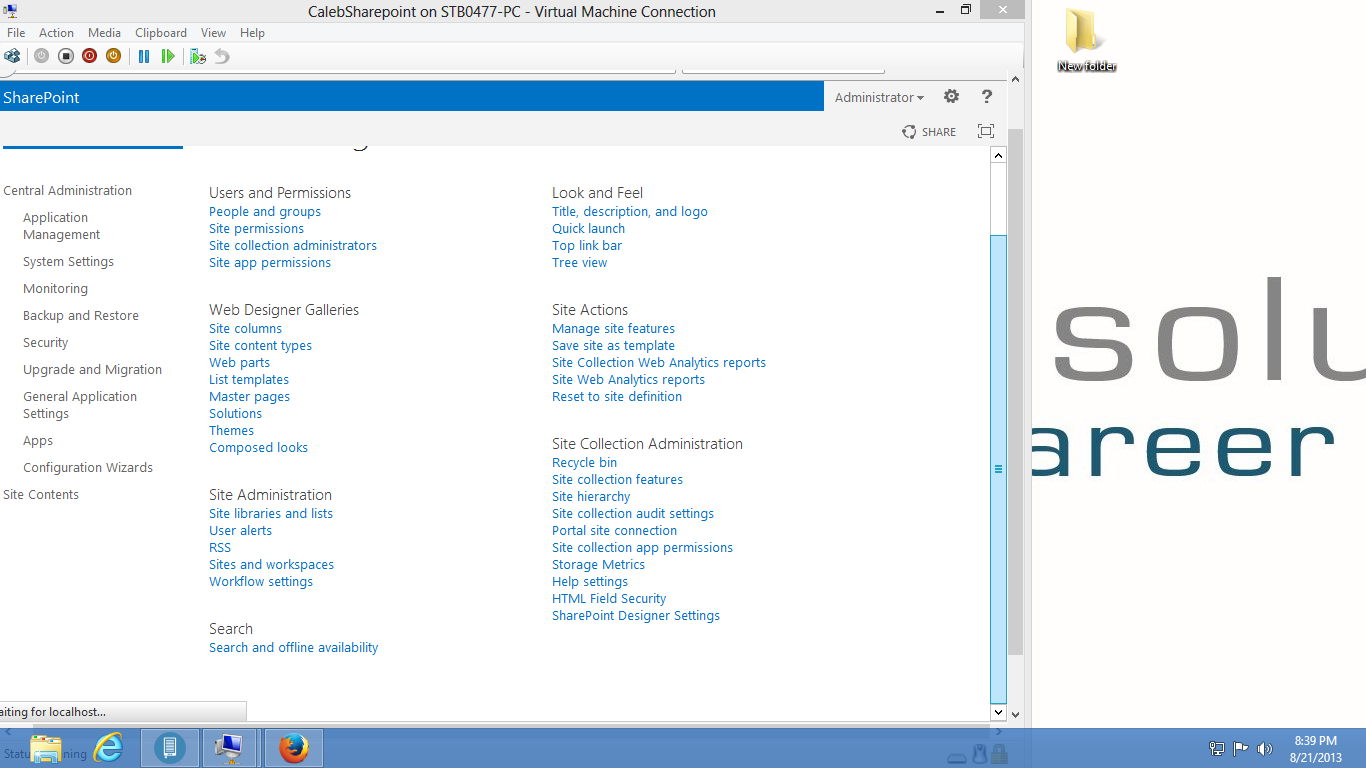The height and width of the screenshot is (768, 1366).
Task: Click the Ctrl+Alt+Delete toolbar icon
Action: [x=12, y=57]
